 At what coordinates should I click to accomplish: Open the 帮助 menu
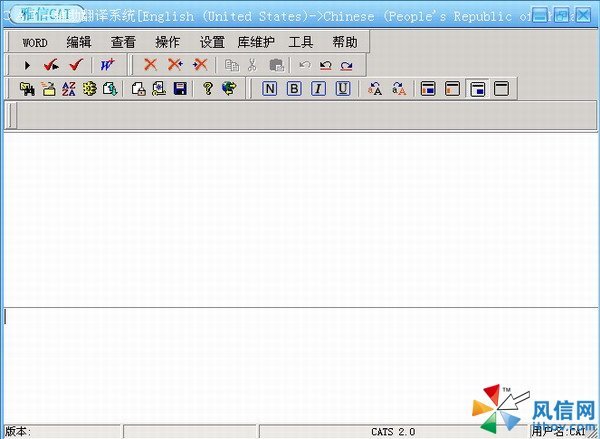345,42
